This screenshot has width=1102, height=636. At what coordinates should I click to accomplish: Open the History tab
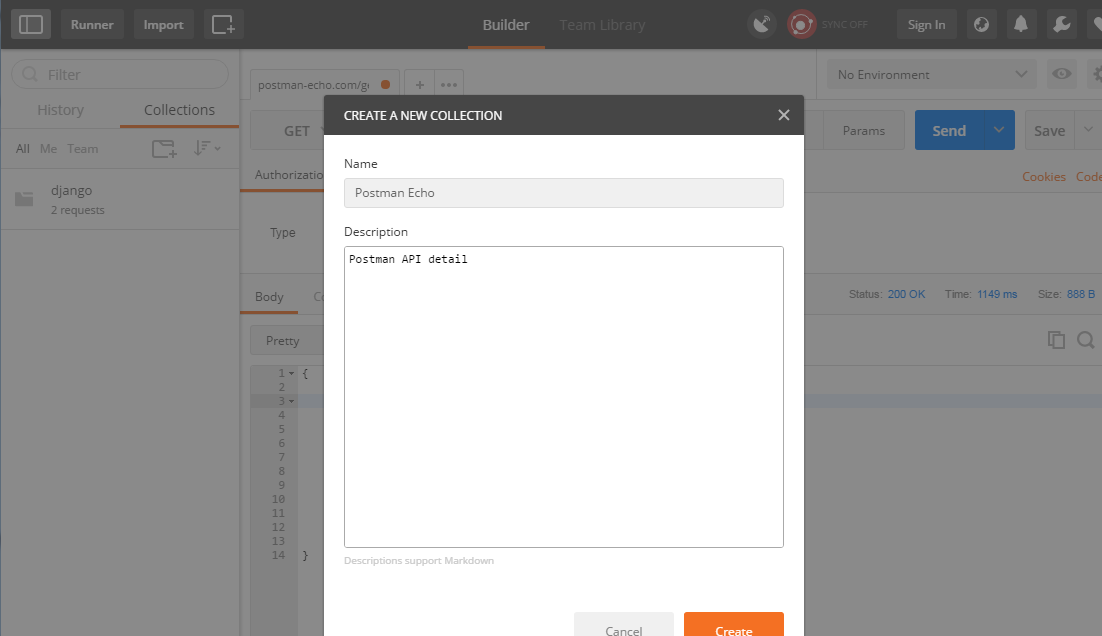tap(60, 110)
